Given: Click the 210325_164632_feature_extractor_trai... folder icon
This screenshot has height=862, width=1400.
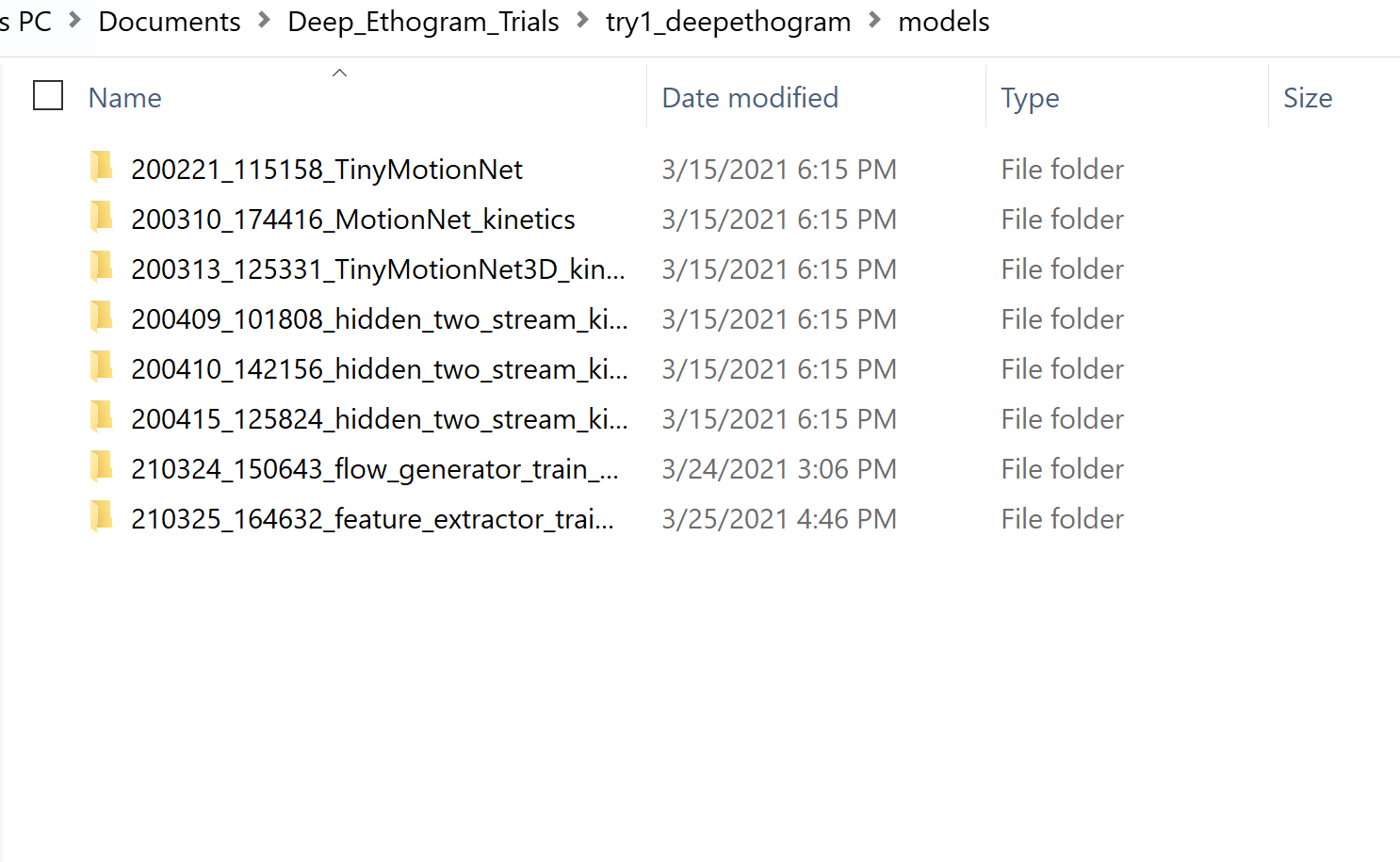Looking at the screenshot, I should [x=101, y=517].
